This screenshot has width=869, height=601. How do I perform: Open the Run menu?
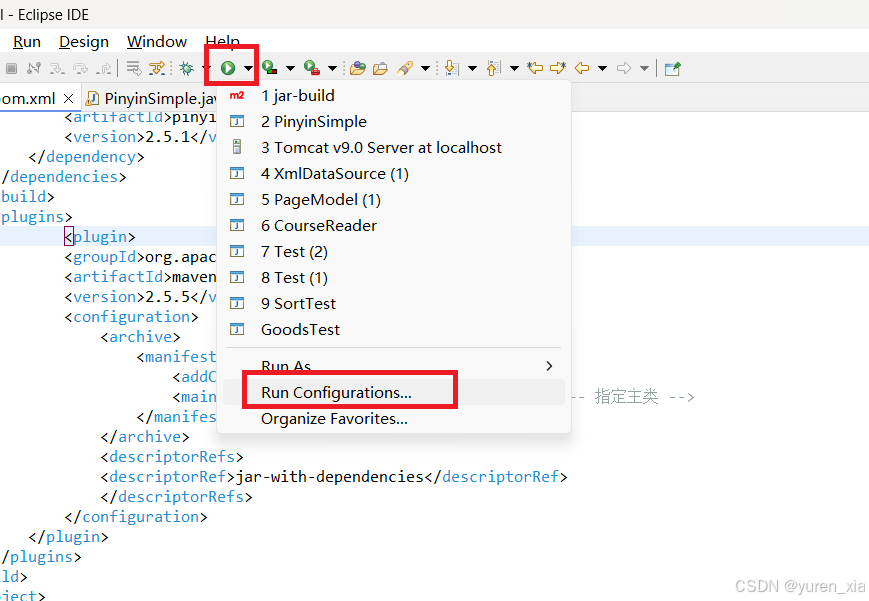[27, 41]
